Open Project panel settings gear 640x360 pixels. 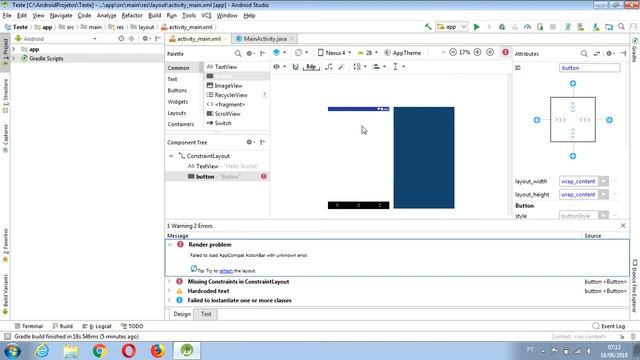click(x=145, y=39)
